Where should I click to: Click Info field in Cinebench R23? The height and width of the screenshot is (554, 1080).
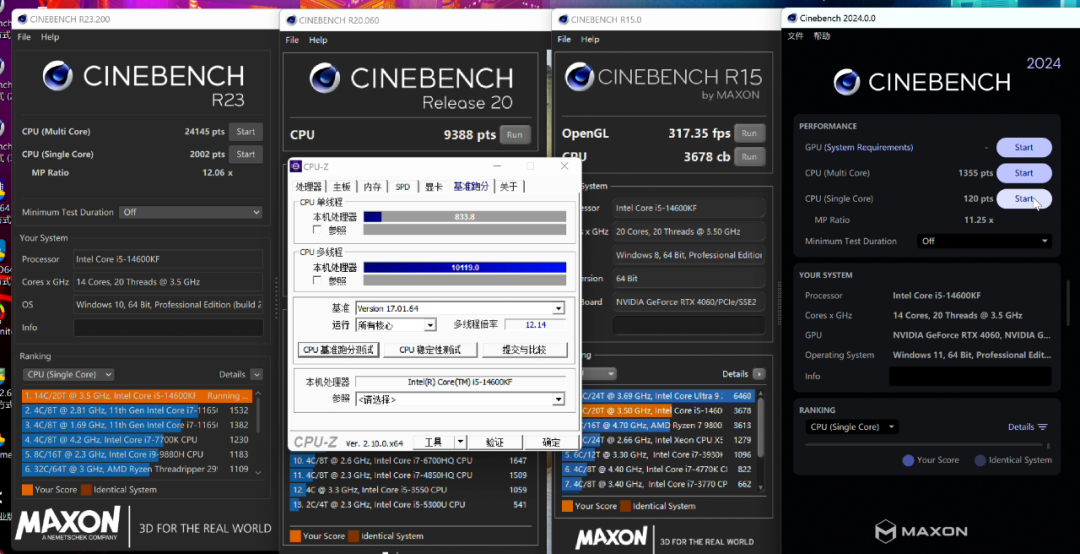(x=168, y=327)
